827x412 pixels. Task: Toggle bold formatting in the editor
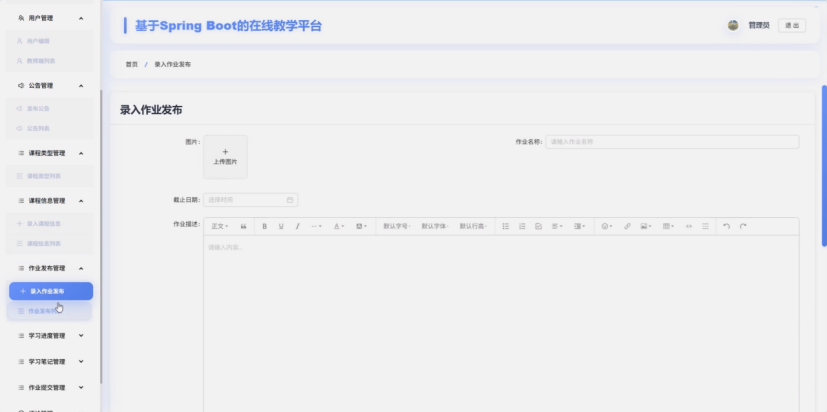[x=265, y=226]
